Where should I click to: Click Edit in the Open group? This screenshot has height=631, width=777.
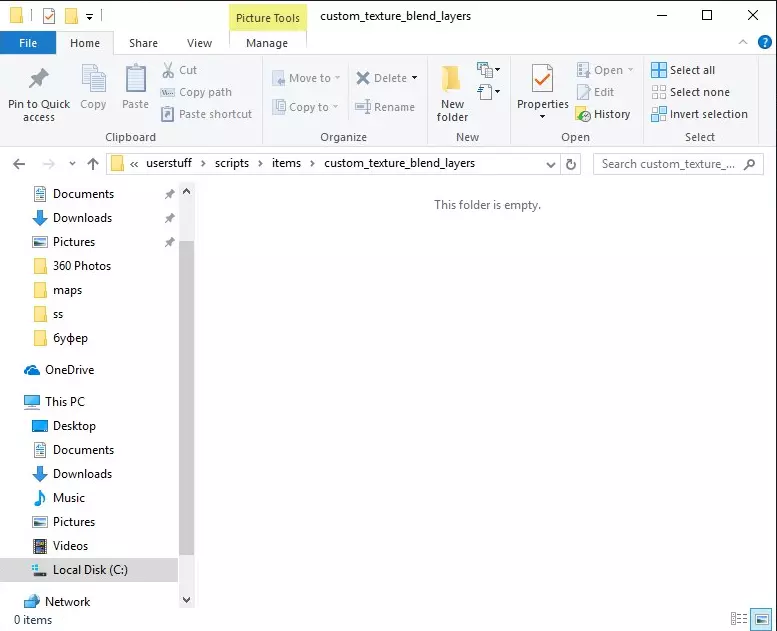(x=595, y=92)
